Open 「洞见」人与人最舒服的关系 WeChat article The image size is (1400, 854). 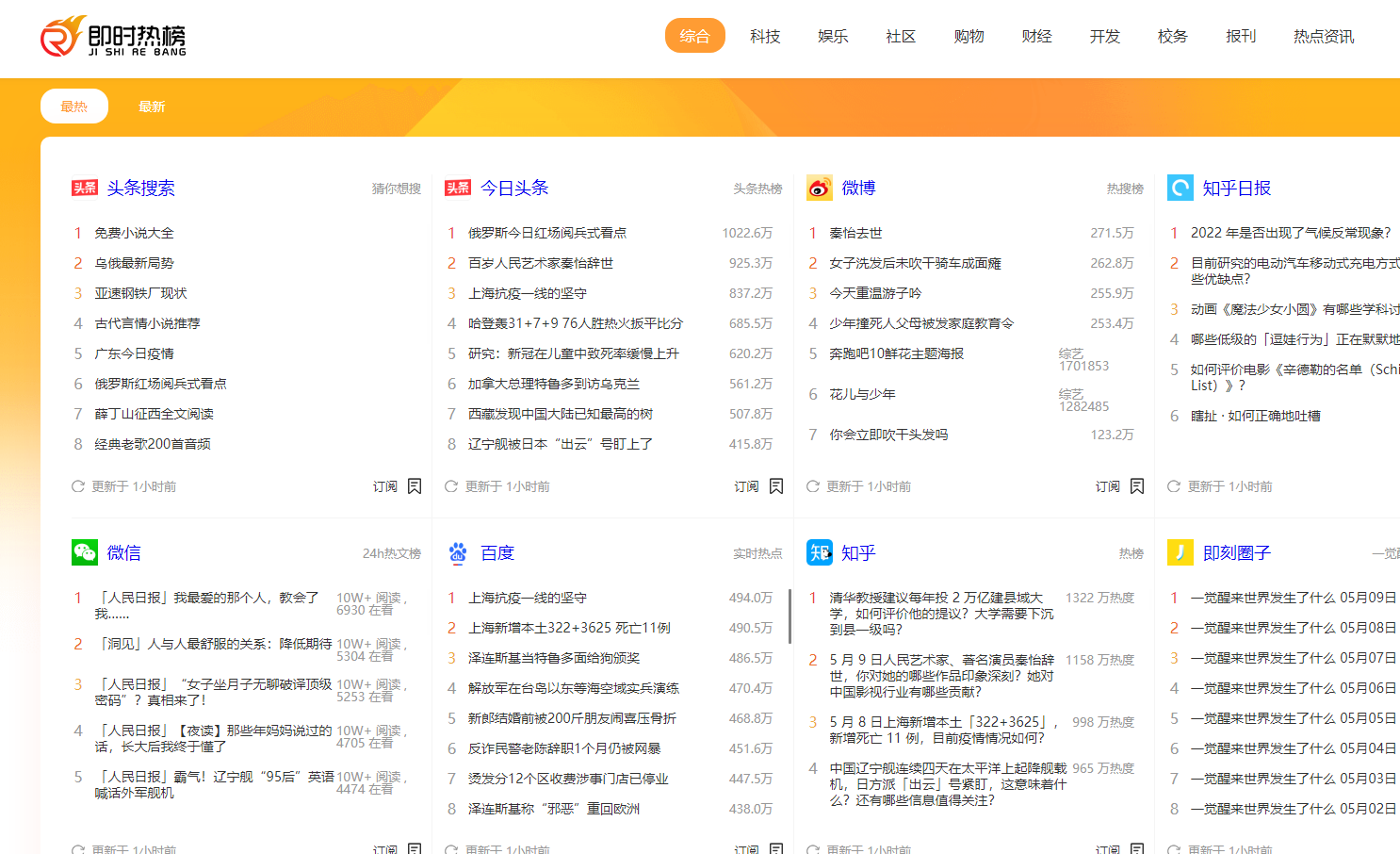(215, 644)
